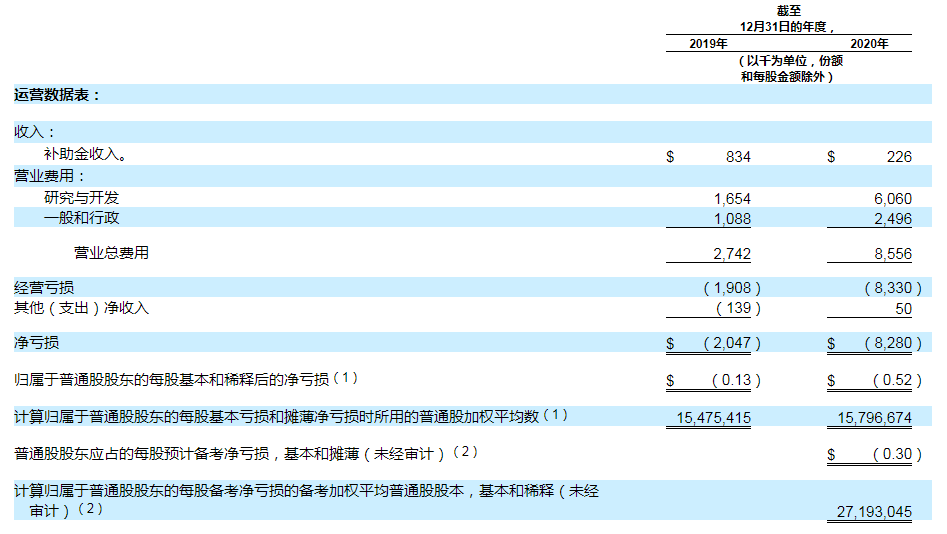
Task: Click the 研究与开发 row label
Action: pos(82,198)
